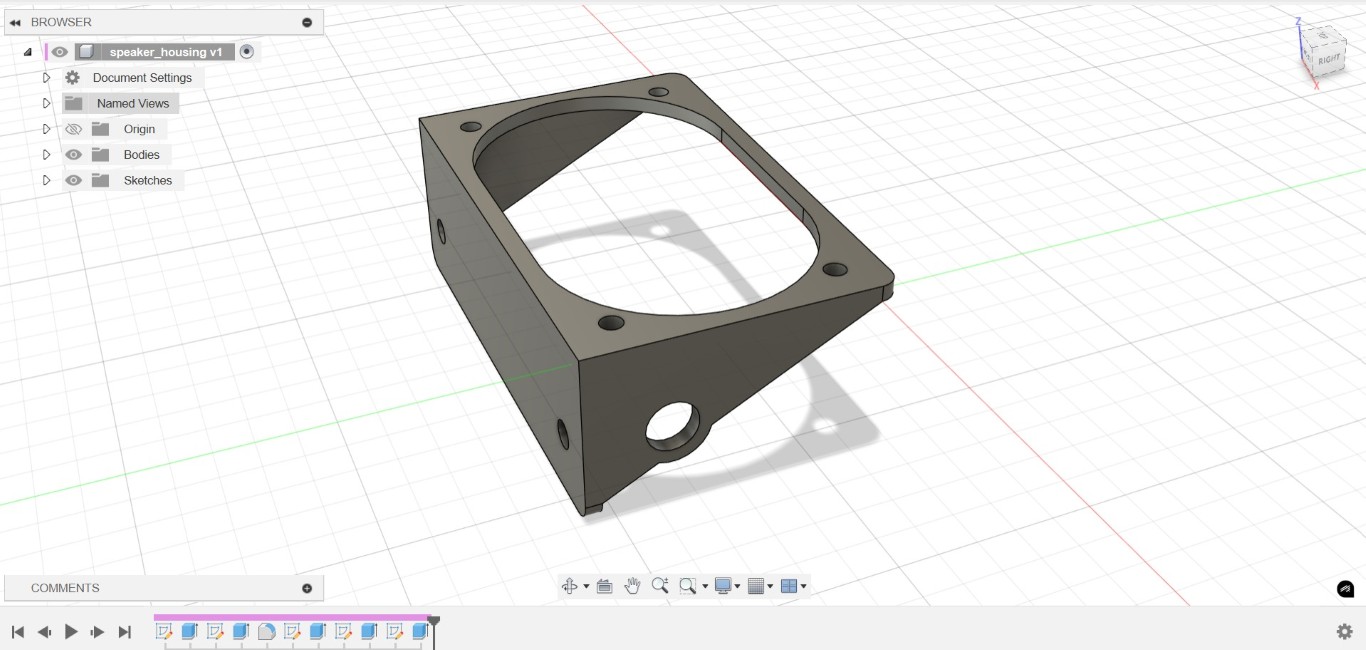Collapse the speaker_housing v1 root node

[28, 52]
